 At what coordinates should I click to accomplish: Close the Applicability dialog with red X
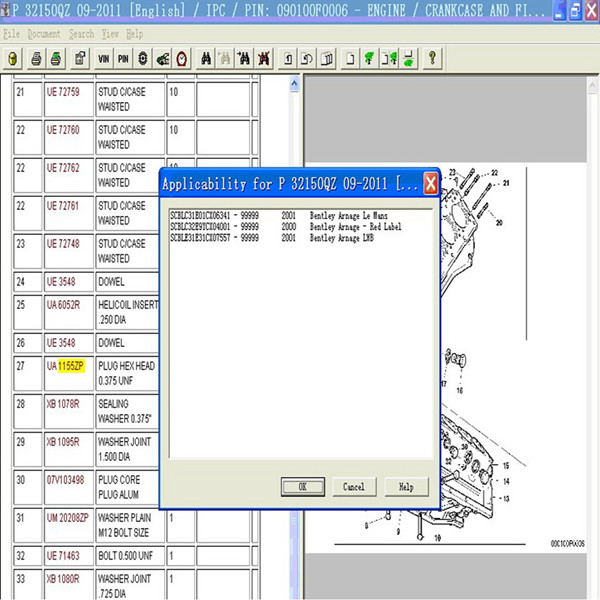430,184
